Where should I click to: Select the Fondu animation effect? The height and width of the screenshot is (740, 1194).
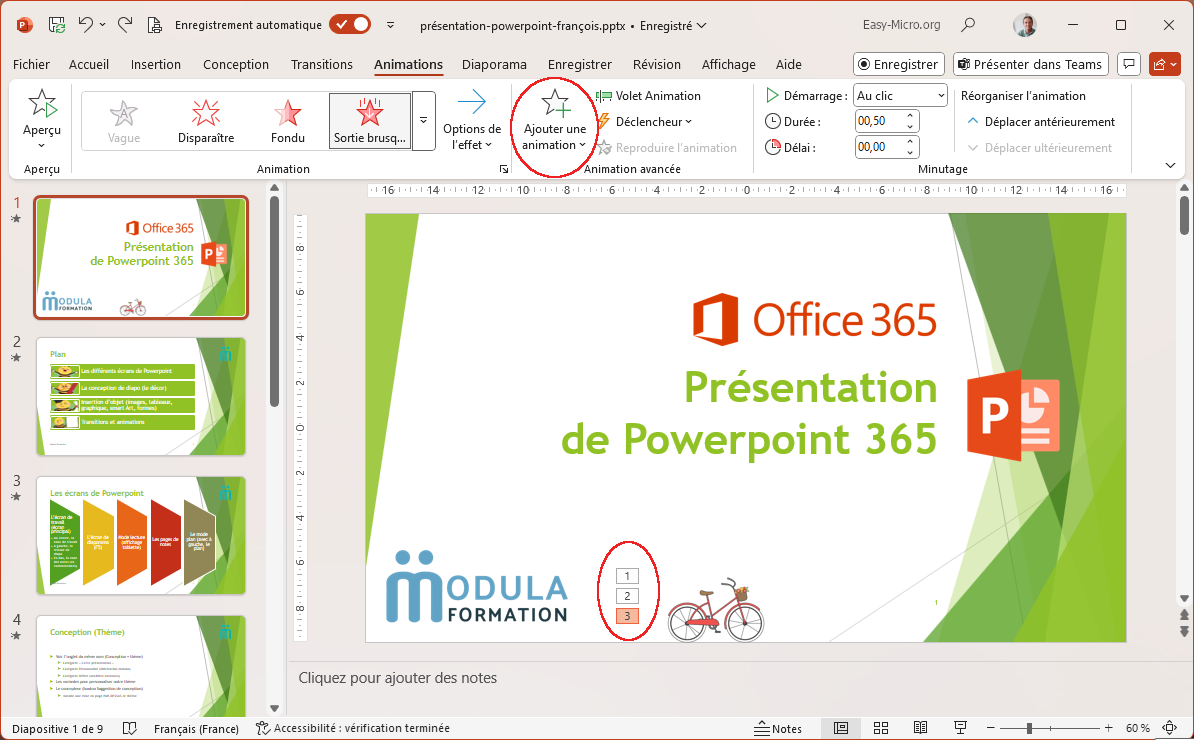pos(288,119)
